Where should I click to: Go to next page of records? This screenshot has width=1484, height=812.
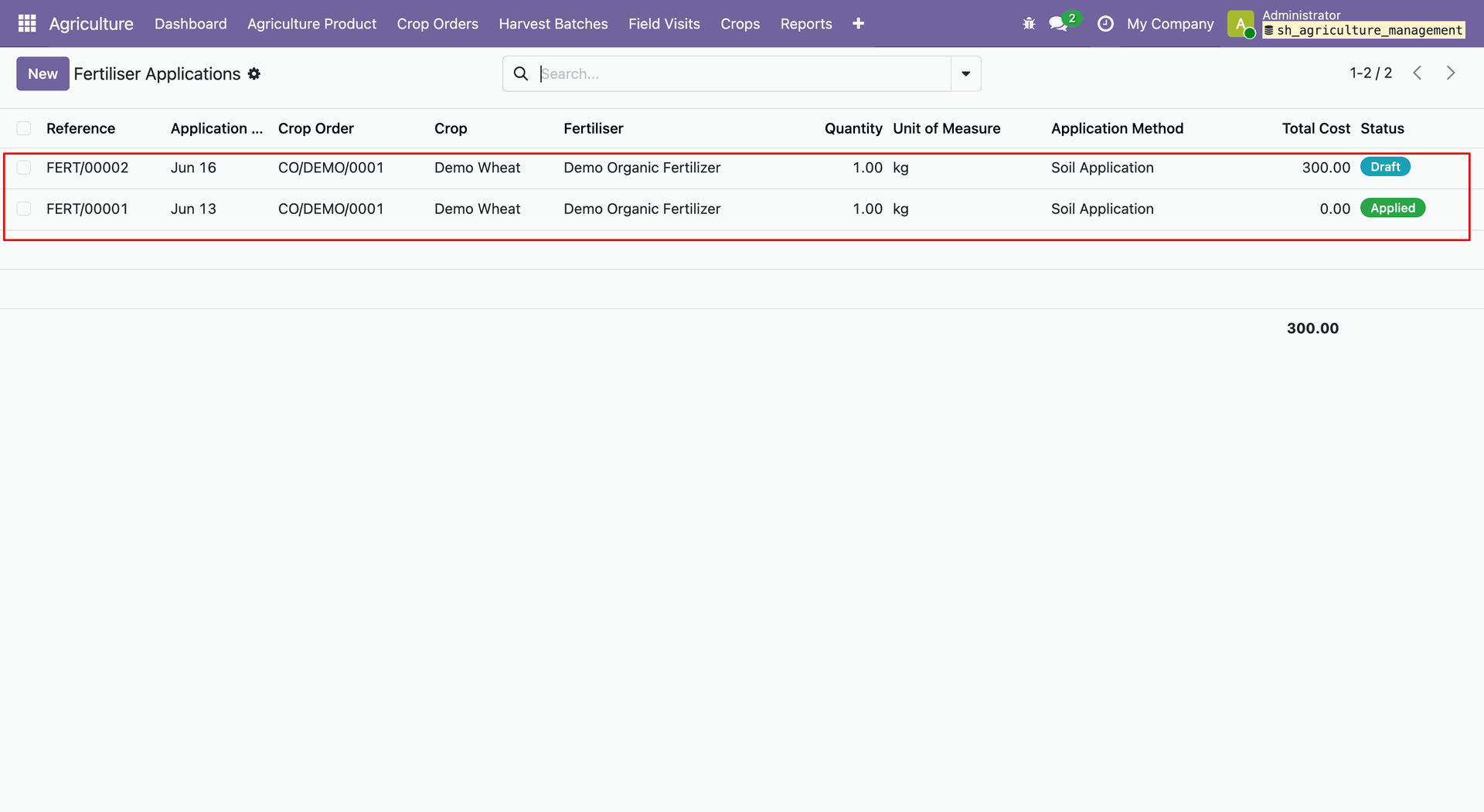(x=1451, y=73)
